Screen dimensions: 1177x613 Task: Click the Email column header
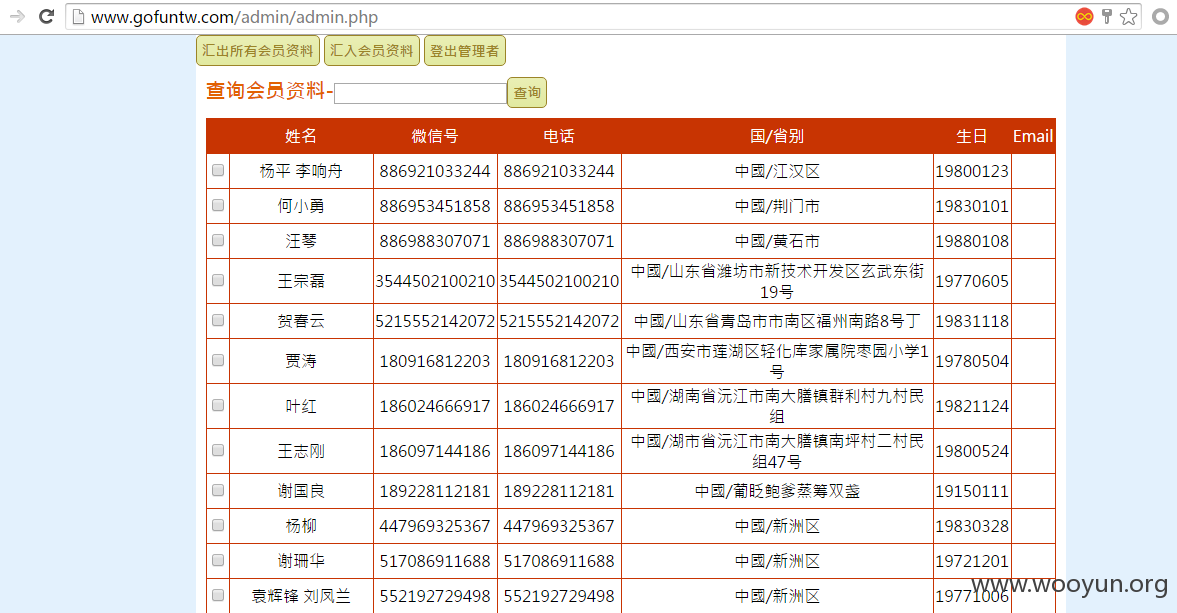click(1033, 136)
